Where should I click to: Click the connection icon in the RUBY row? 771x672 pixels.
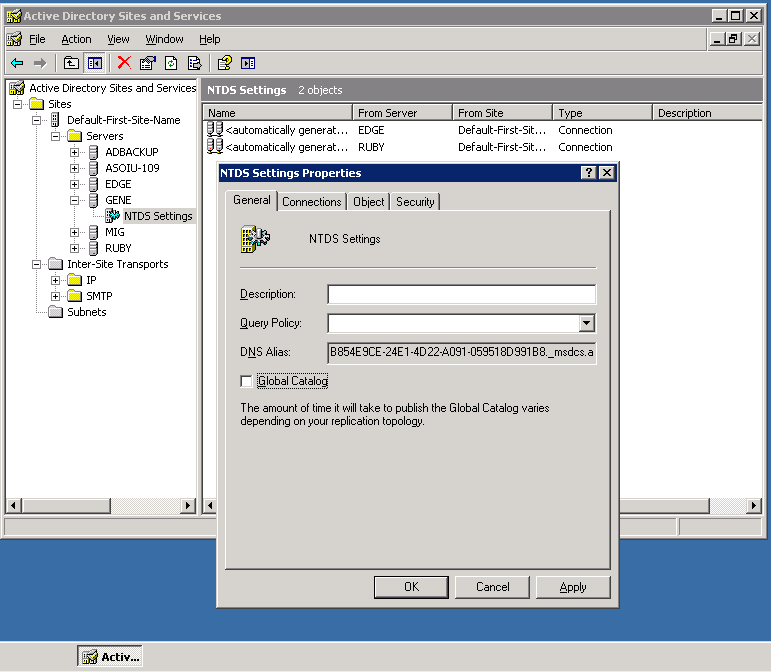215,146
